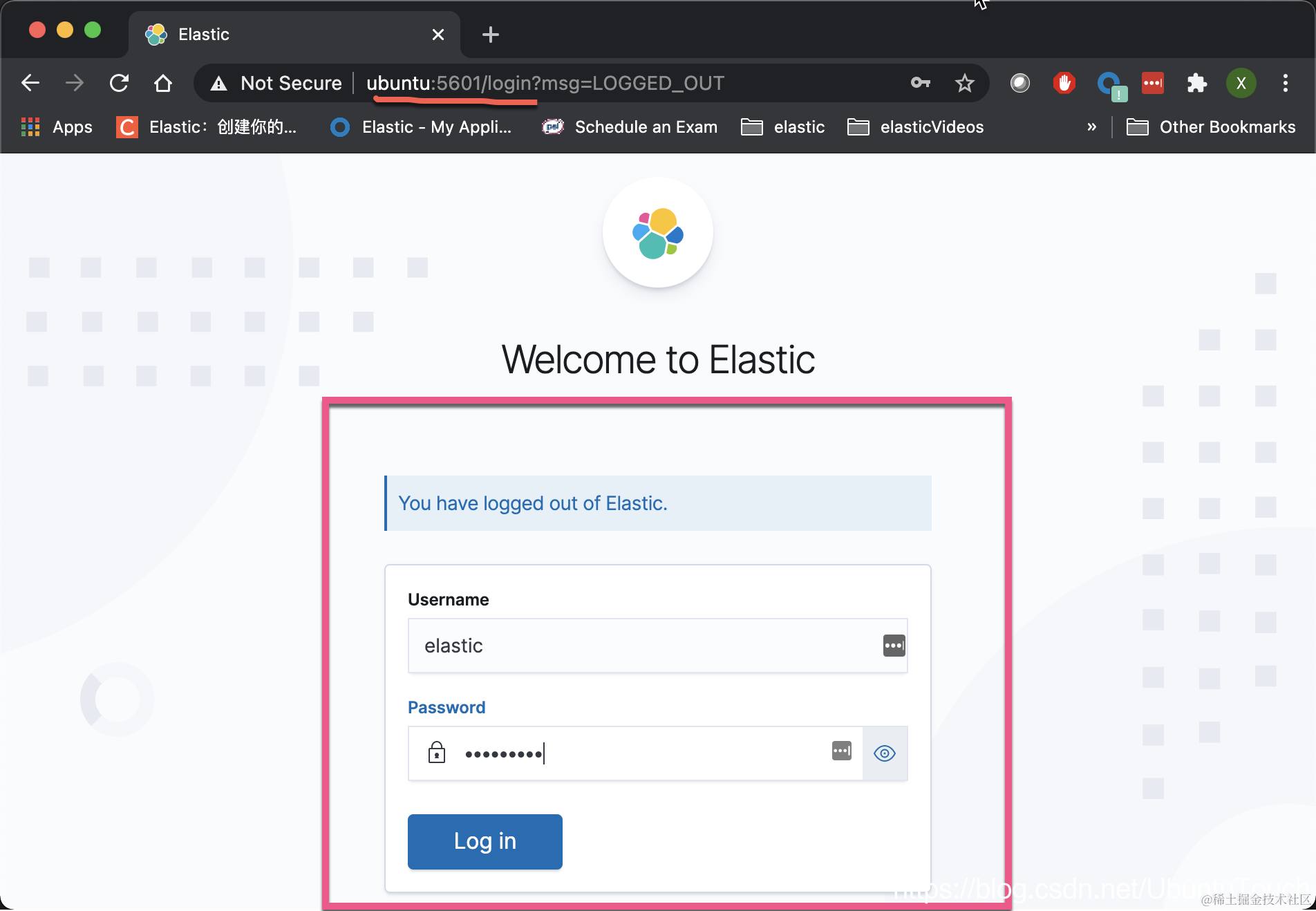Go back to the previous page
This screenshot has height=911, width=1316.
[x=30, y=83]
